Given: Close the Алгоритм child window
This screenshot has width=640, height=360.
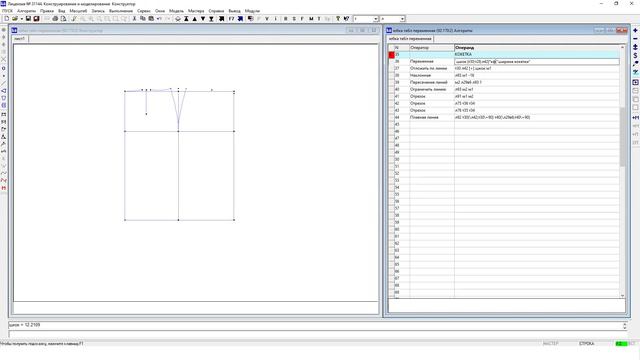Looking at the screenshot, I should (x=622, y=31).
